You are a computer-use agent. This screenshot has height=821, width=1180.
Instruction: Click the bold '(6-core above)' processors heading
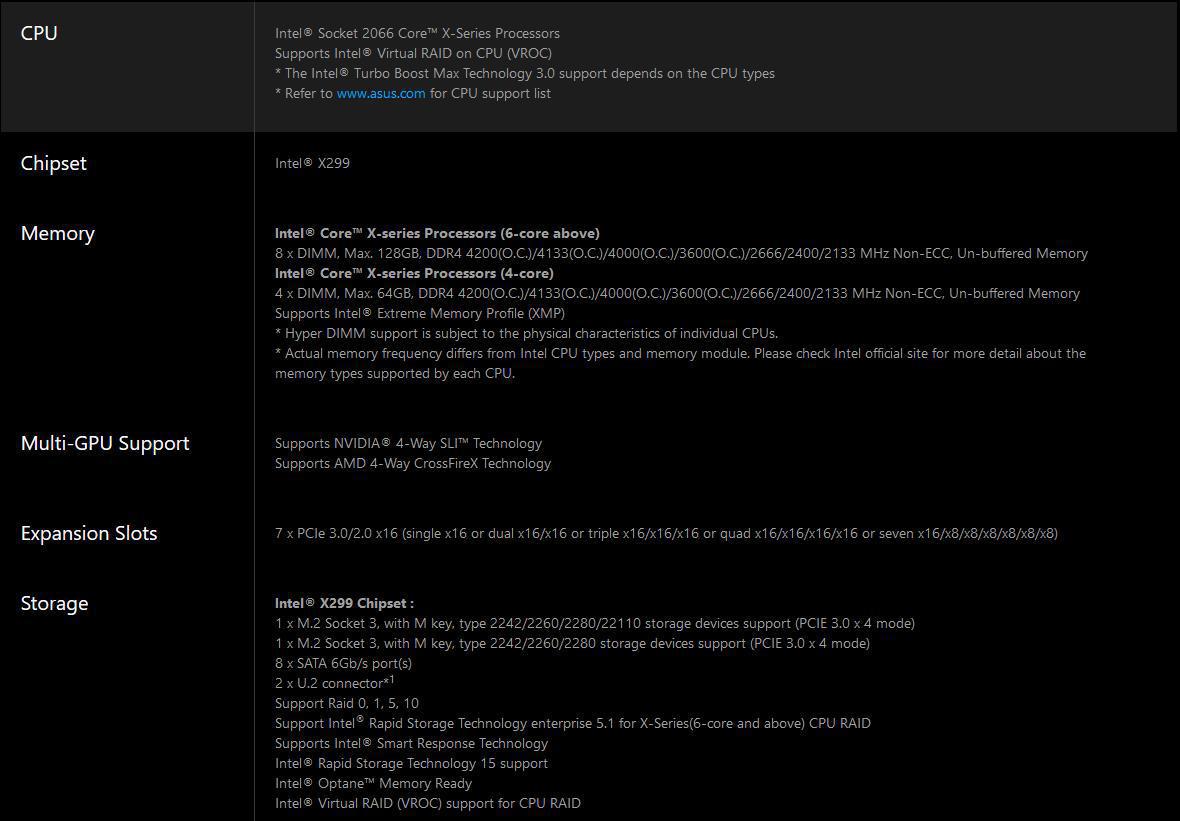click(x=437, y=233)
